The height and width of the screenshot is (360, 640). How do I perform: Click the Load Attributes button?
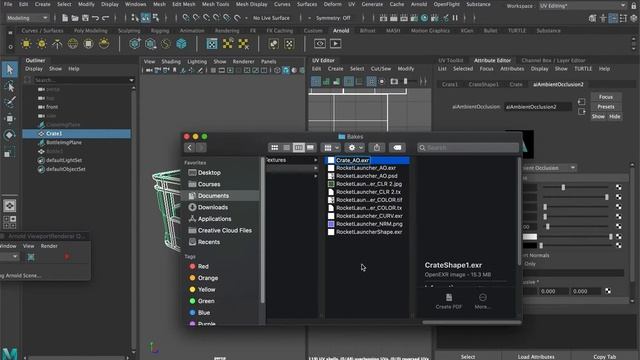pos(536,356)
